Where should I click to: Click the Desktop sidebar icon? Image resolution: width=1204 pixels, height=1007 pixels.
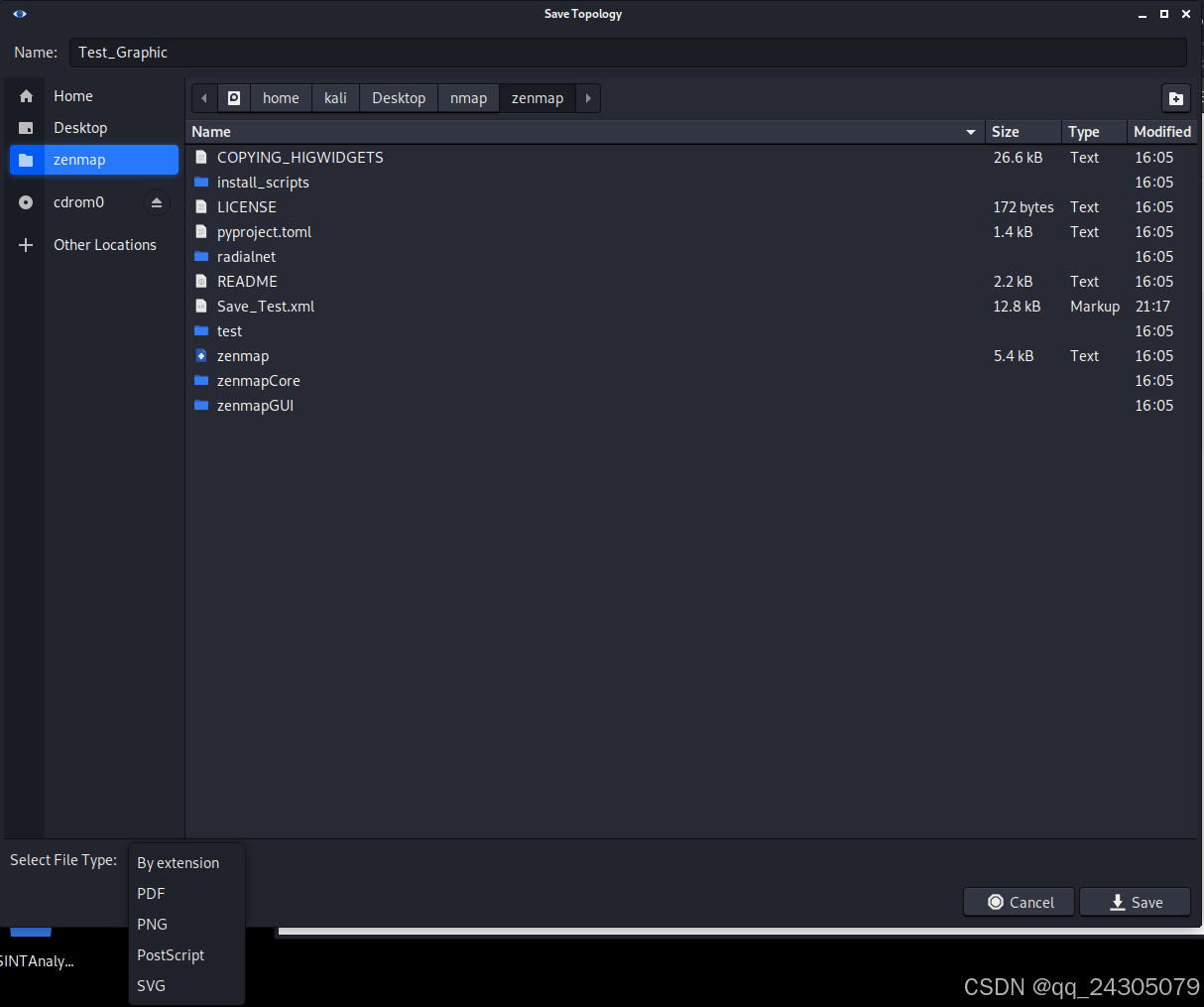coord(26,128)
